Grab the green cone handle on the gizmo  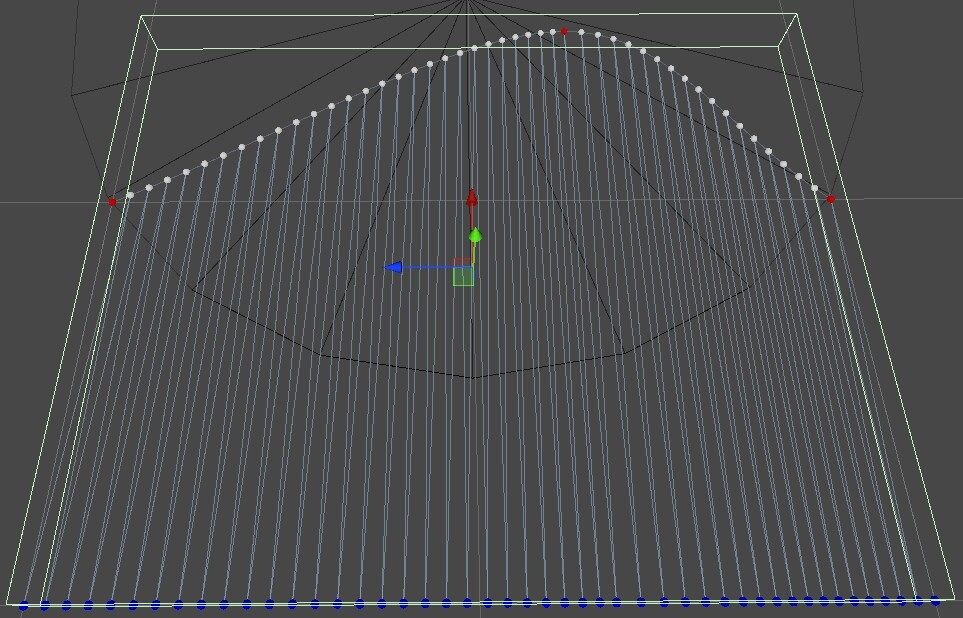click(475, 236)
